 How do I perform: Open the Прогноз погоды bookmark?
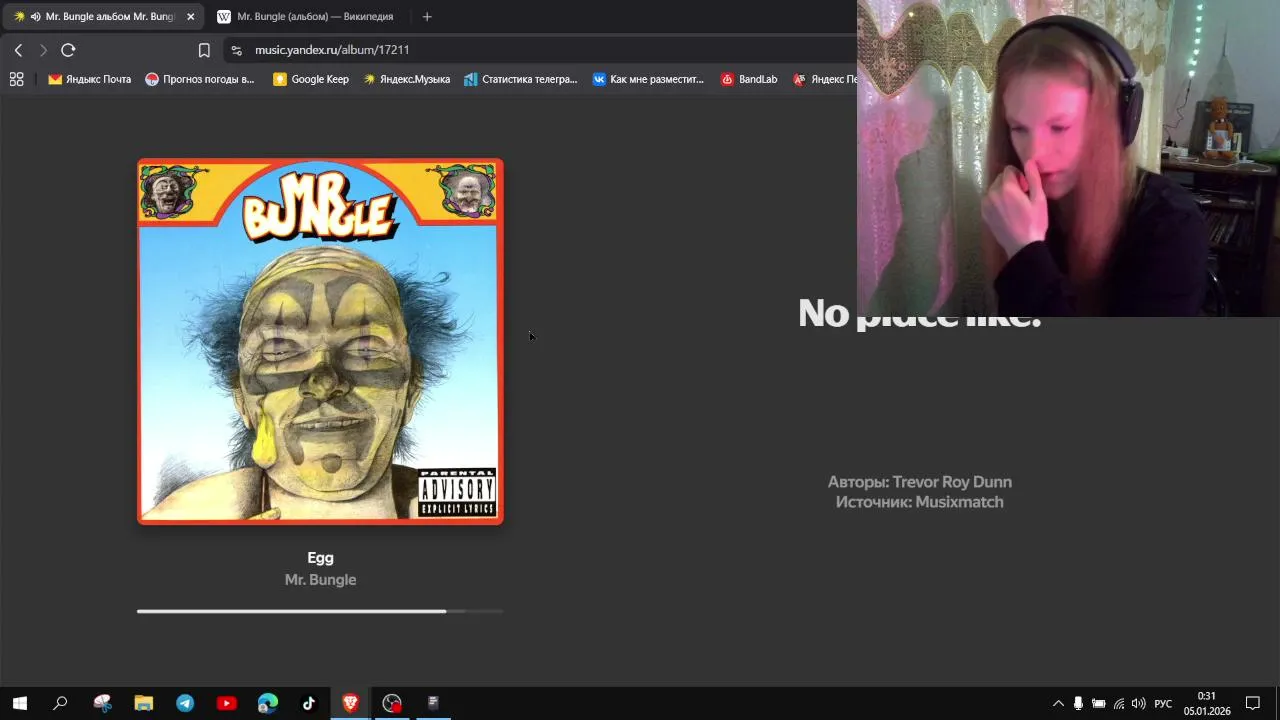200,79
